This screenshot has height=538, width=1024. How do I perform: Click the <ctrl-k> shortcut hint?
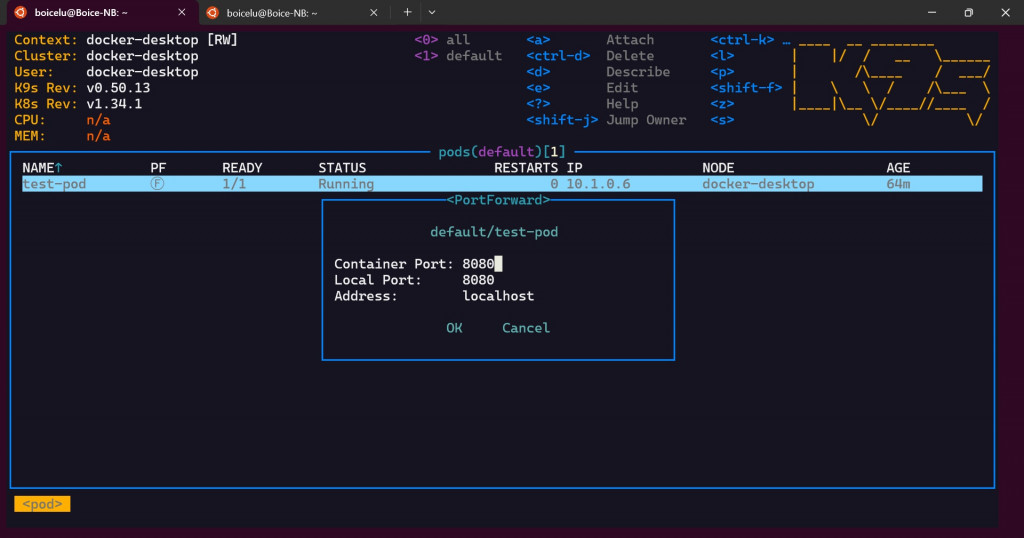[x=743, y=40]
